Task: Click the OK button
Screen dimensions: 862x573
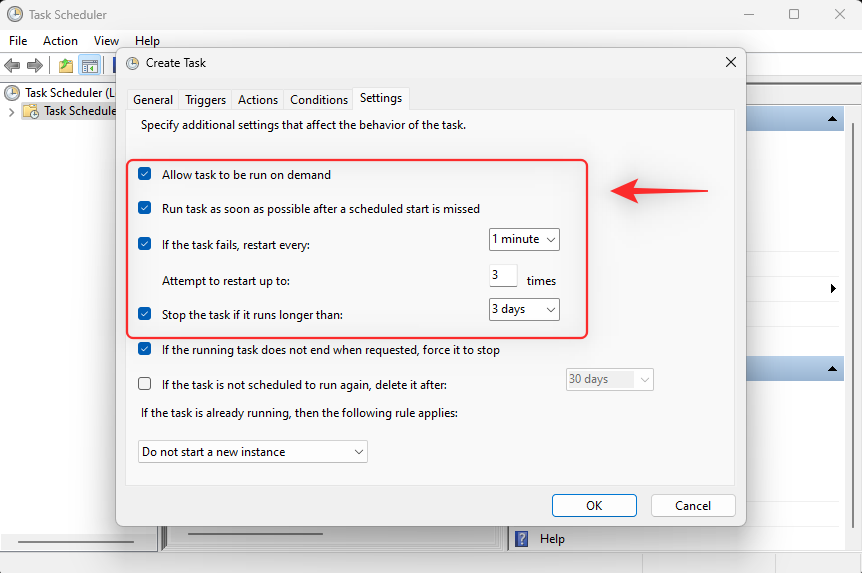Action: pyautogui.click(x=594, y=505)
